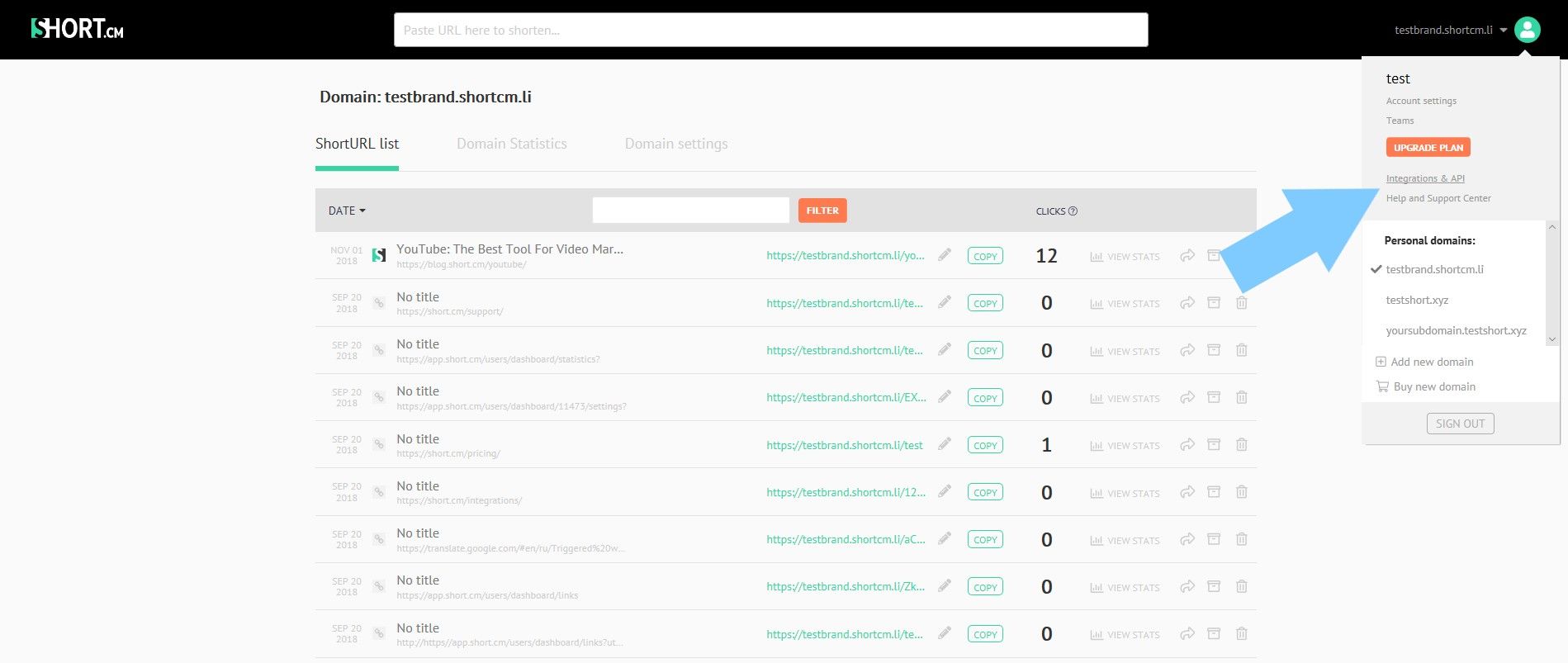Delete the dashboard/statistics? link

point(1241,350)
